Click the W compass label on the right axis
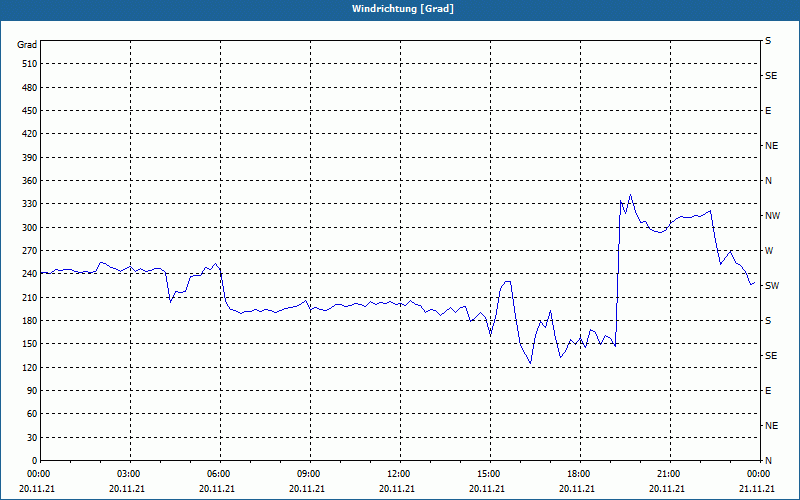The image size is (800, 500). click(x=769, y=251)
